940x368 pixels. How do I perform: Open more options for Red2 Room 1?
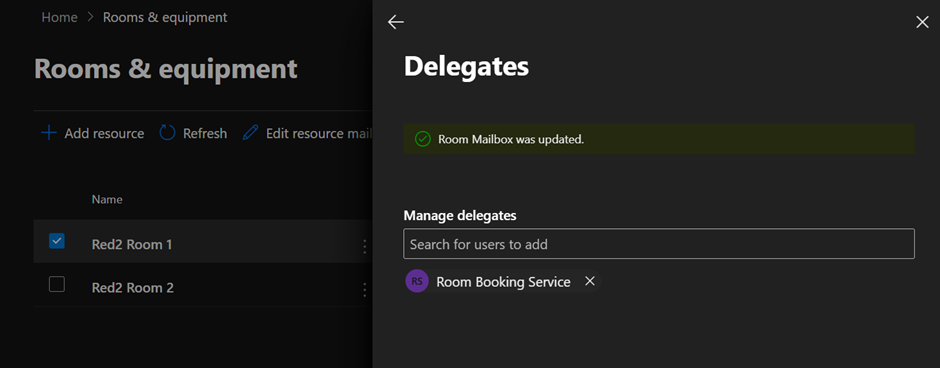364,246
